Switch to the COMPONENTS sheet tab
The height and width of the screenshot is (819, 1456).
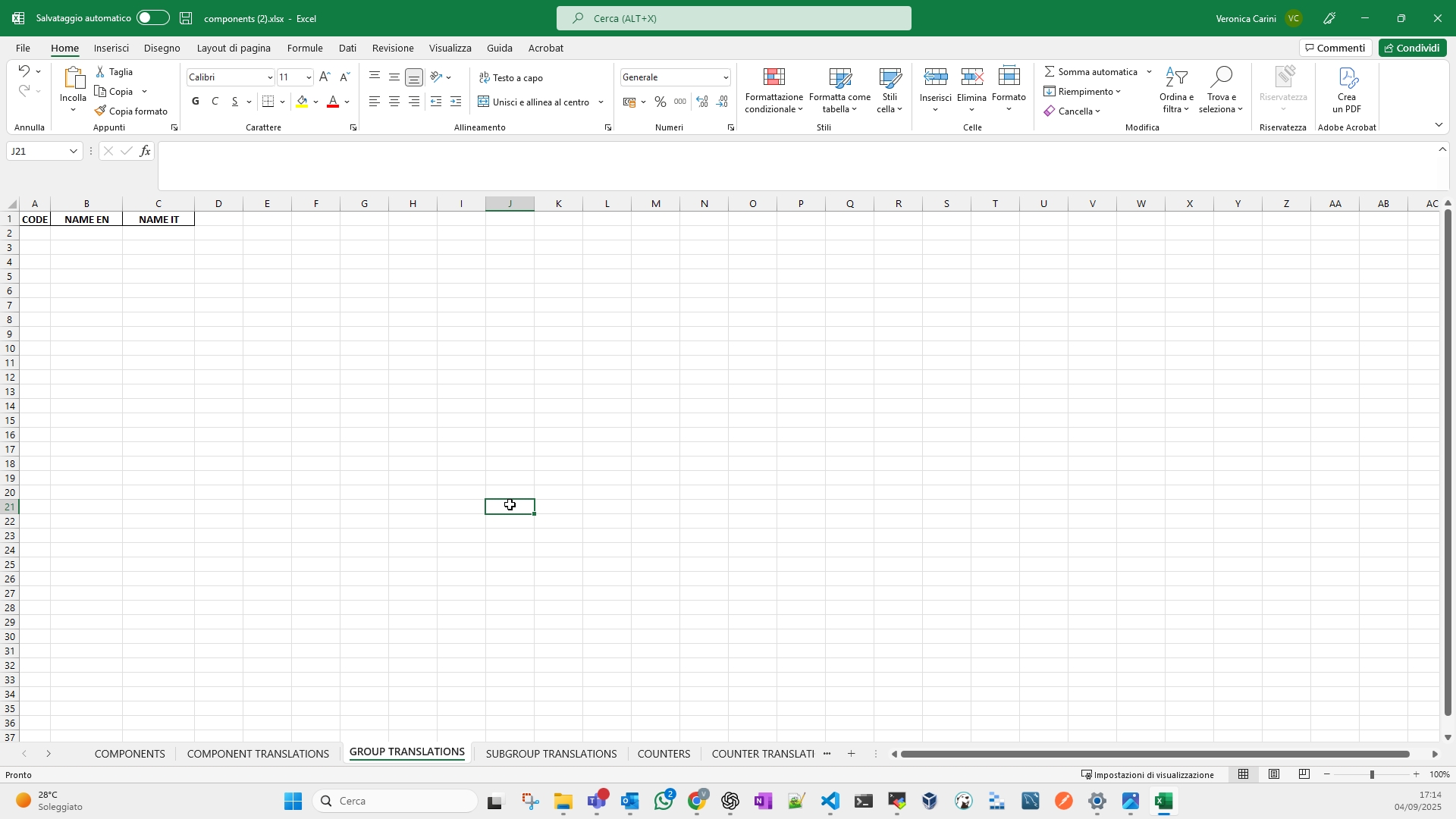point(130,755)
